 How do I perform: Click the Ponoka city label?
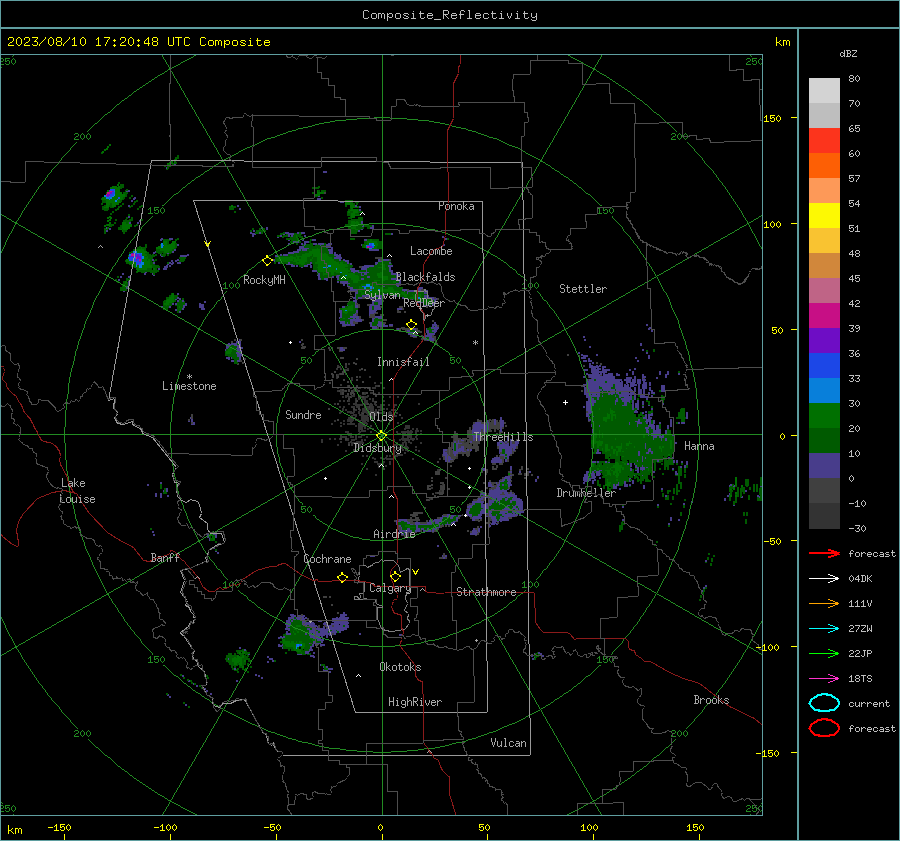pyautogui.click(x=456, y=206)
